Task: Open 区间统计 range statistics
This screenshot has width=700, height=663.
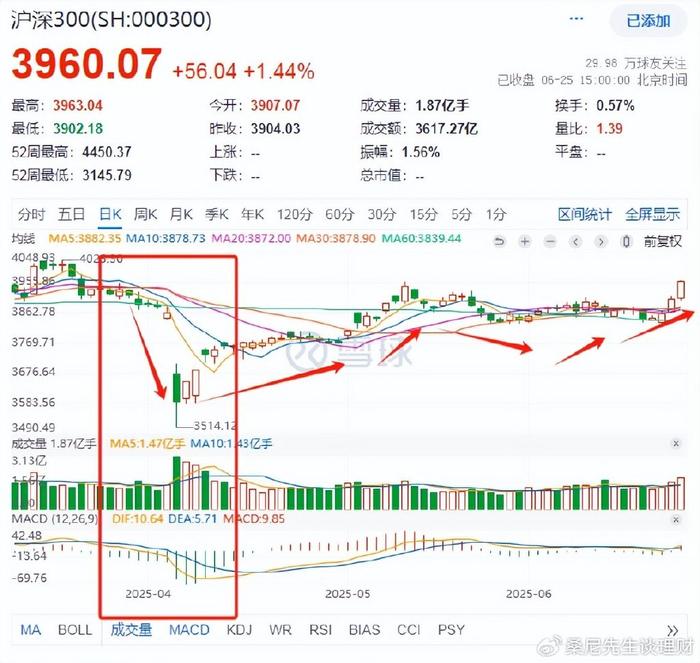Action: click(x=585, y=214)
